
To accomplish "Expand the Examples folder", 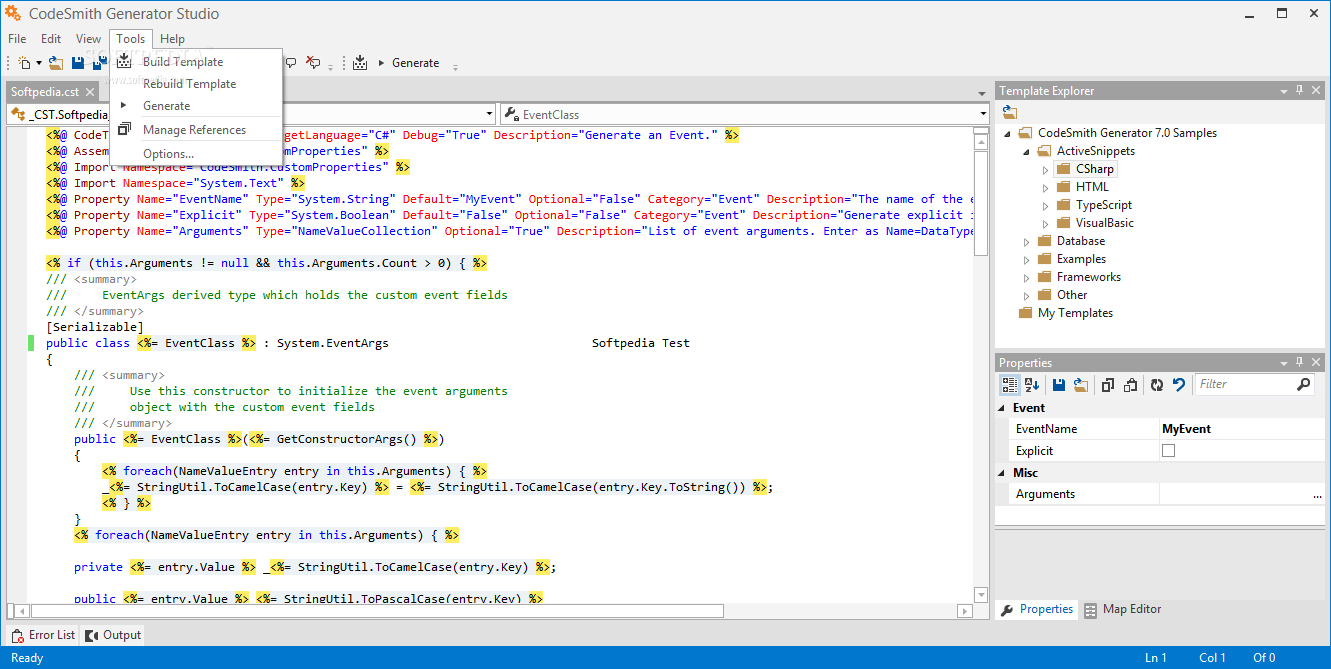I will [x=1026, y=259].
